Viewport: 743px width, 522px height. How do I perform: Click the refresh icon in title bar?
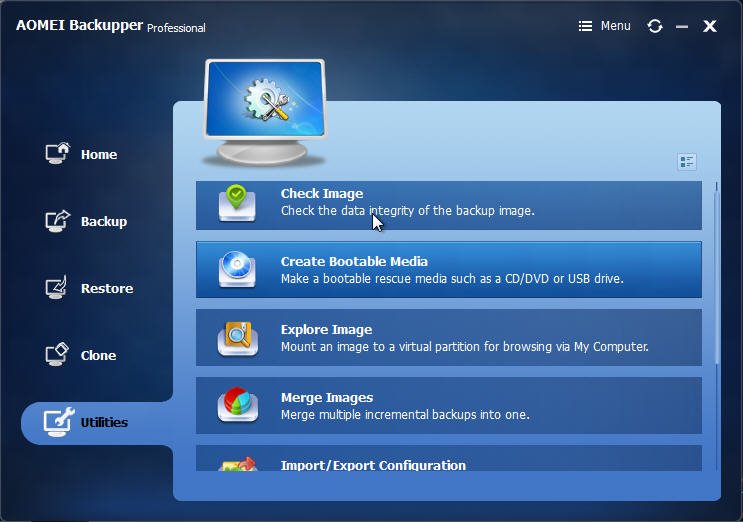pyautogui.click(x=655, y=26)
